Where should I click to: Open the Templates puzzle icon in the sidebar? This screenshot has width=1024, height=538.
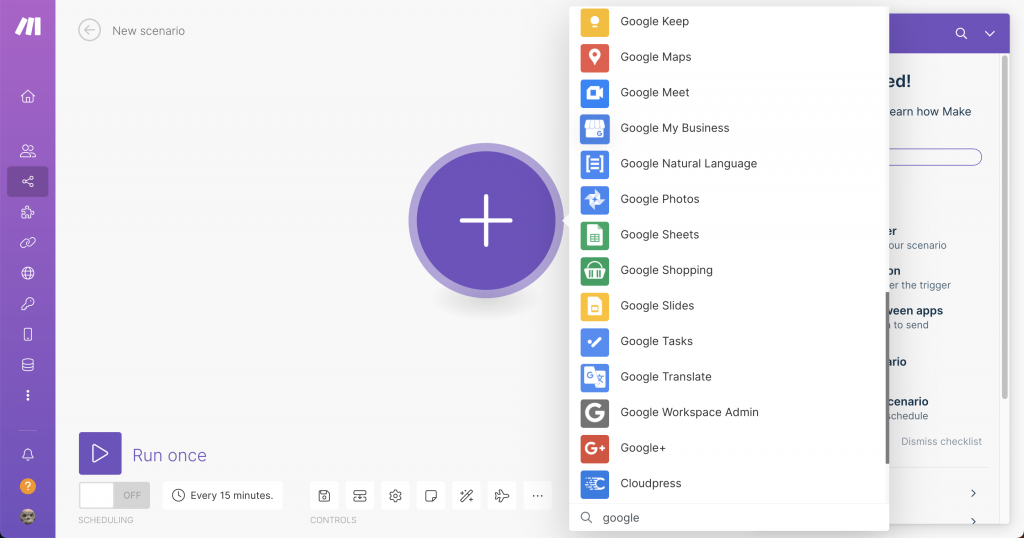tap(27, 212)
